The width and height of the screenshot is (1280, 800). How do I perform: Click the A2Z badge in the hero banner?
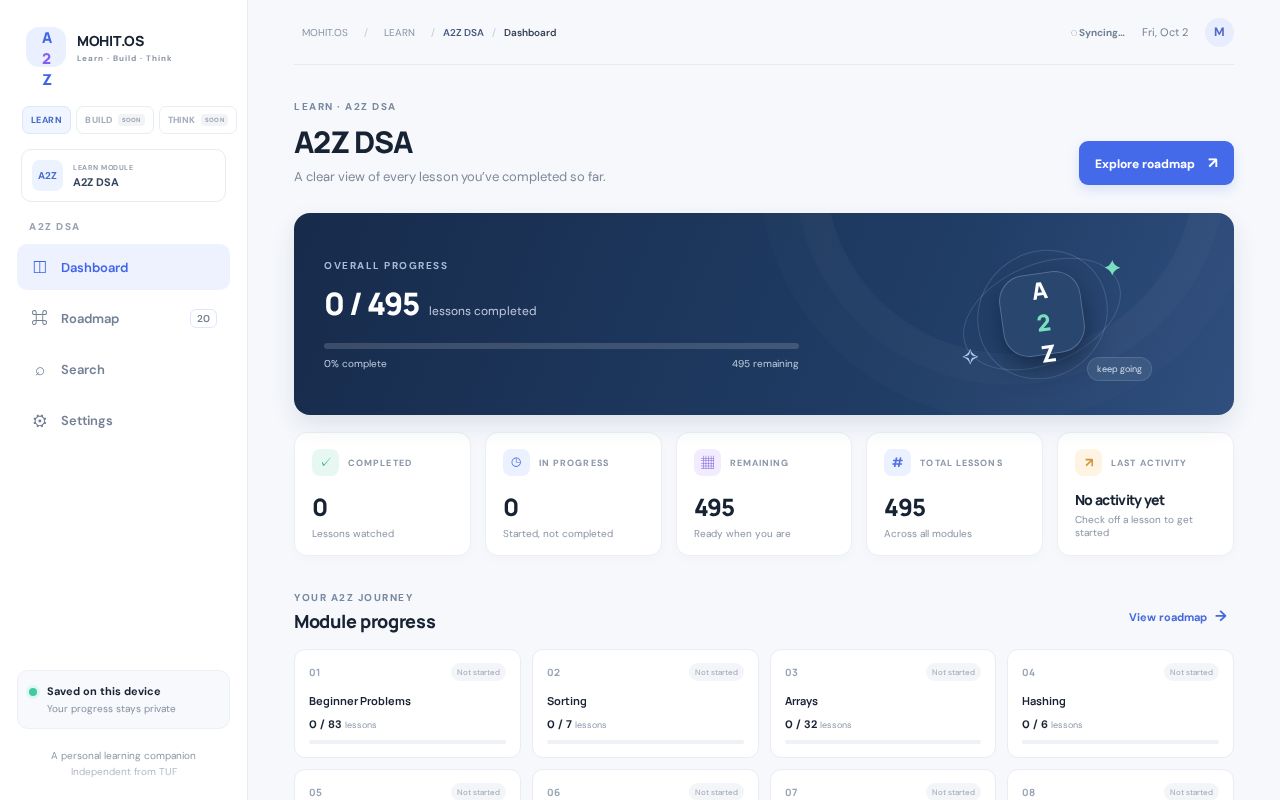click(1043, 314)
